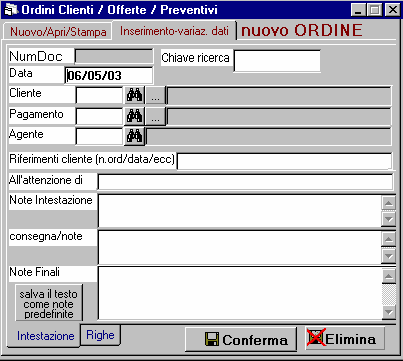Focus the Pagamento code input box
This screenshot has width=403, height=361.
click(99, 116)
